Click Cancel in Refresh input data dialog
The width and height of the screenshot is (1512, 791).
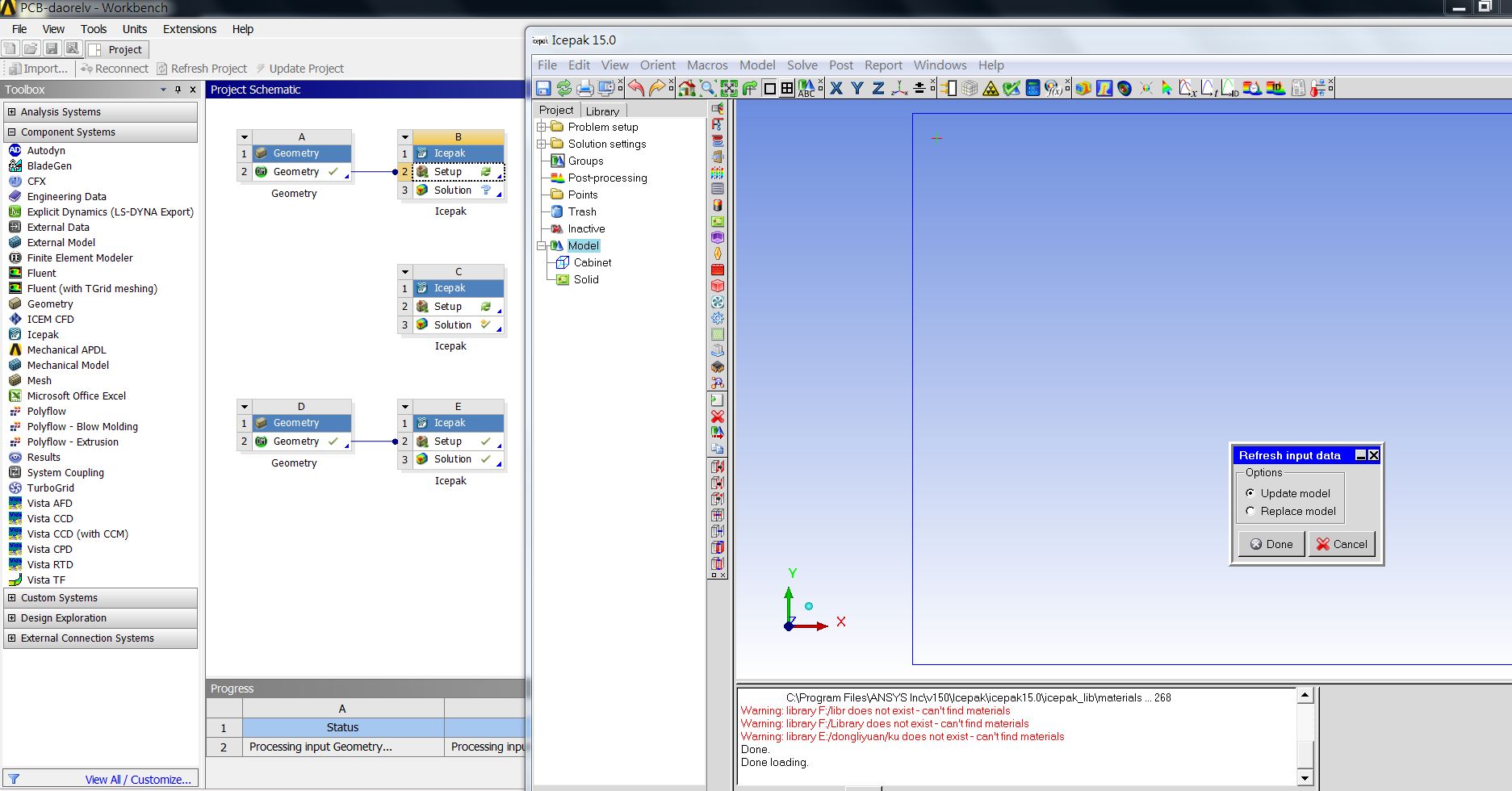click(x=1342, y=544)
